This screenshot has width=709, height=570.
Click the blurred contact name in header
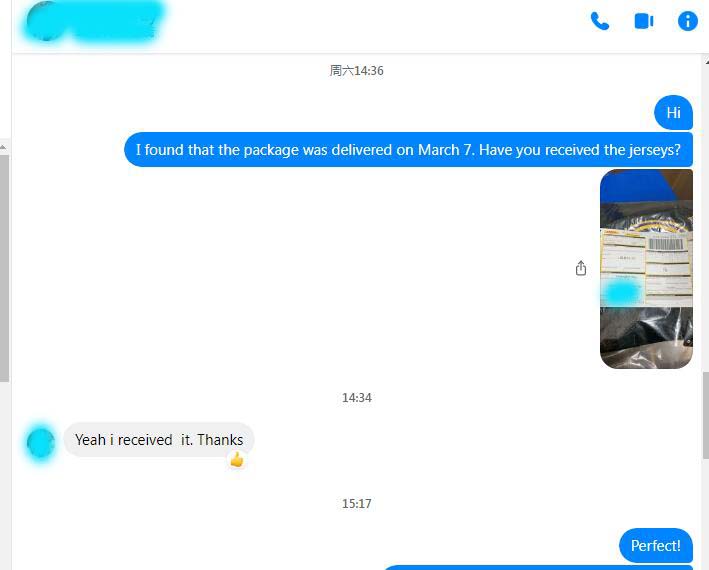pos(115,21)
